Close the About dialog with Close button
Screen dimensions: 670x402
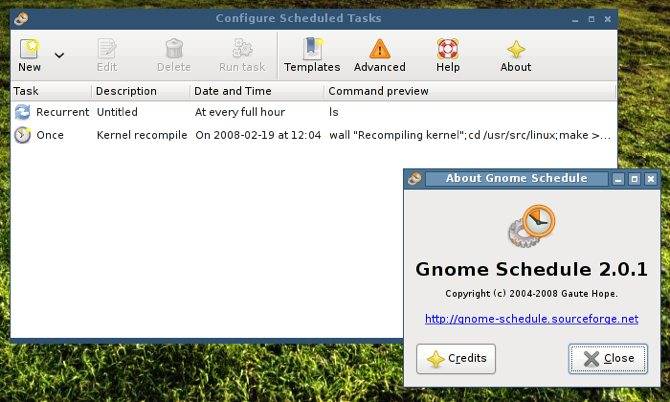(608, 358)
